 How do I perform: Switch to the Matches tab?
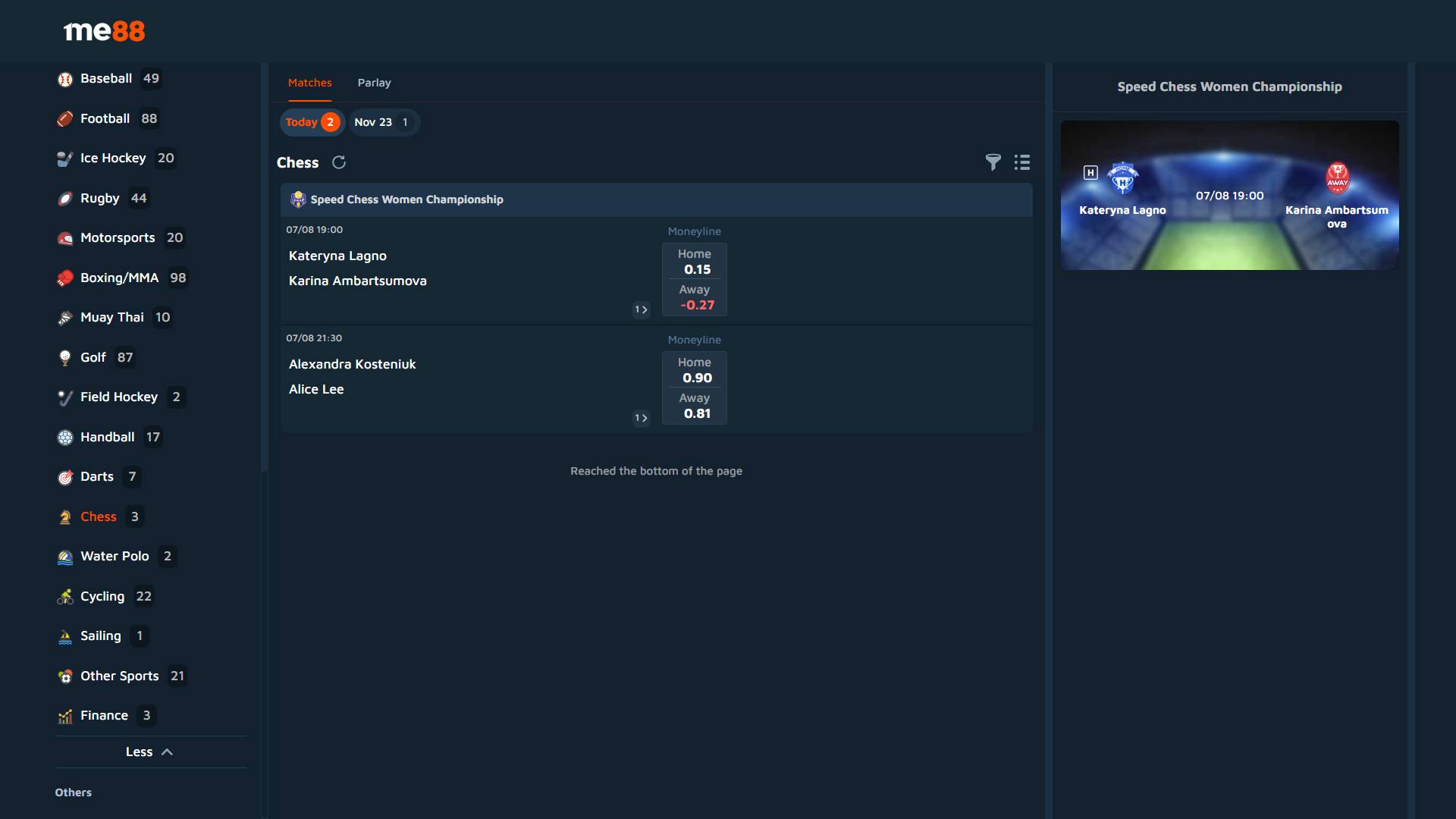pos(309,83)
